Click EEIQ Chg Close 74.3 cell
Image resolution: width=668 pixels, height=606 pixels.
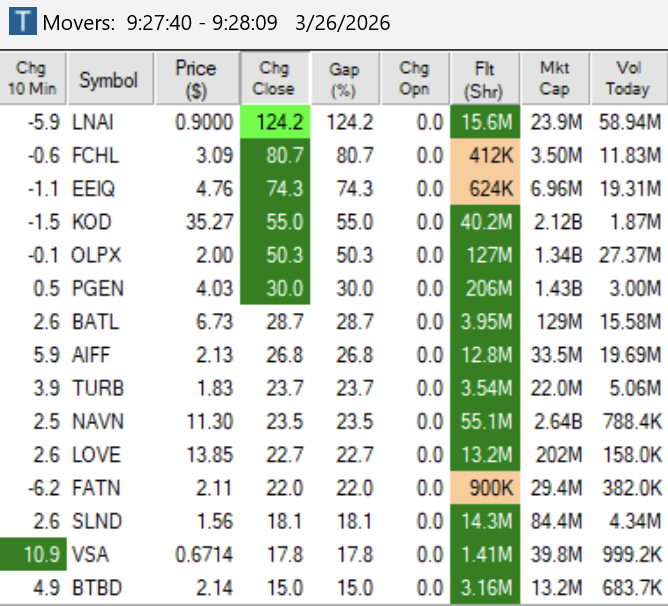[x=275, y=189]
